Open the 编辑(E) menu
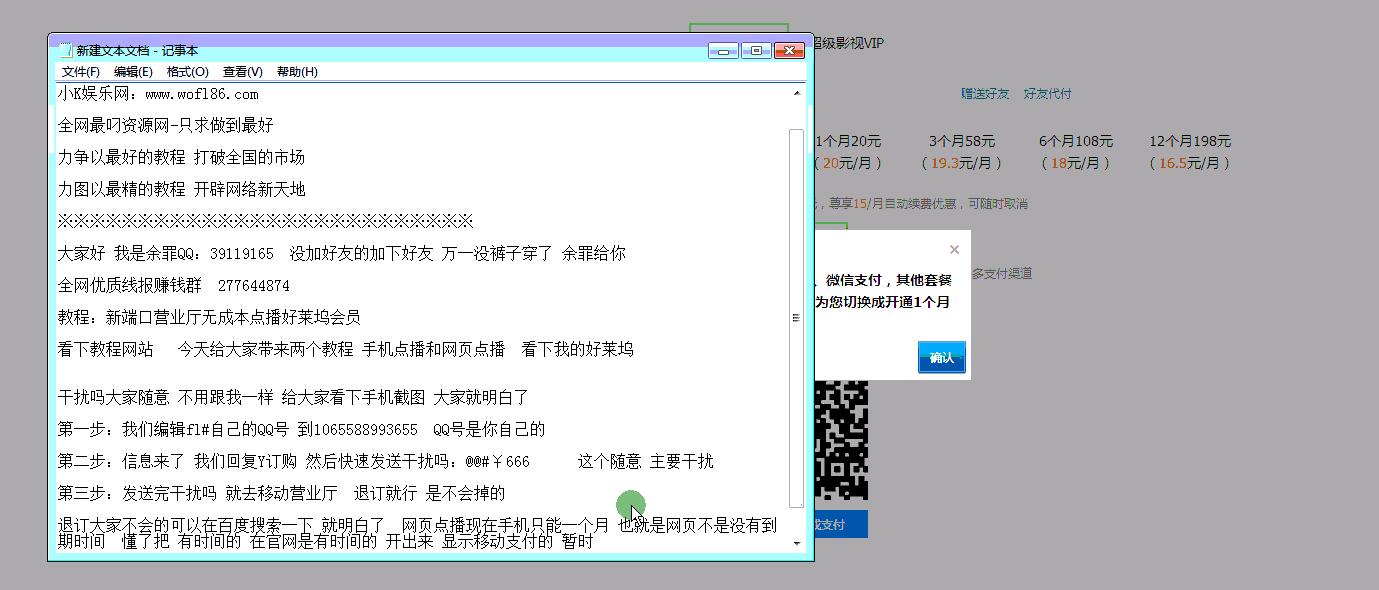This screenshot has width=1379, height=590. 136,71
